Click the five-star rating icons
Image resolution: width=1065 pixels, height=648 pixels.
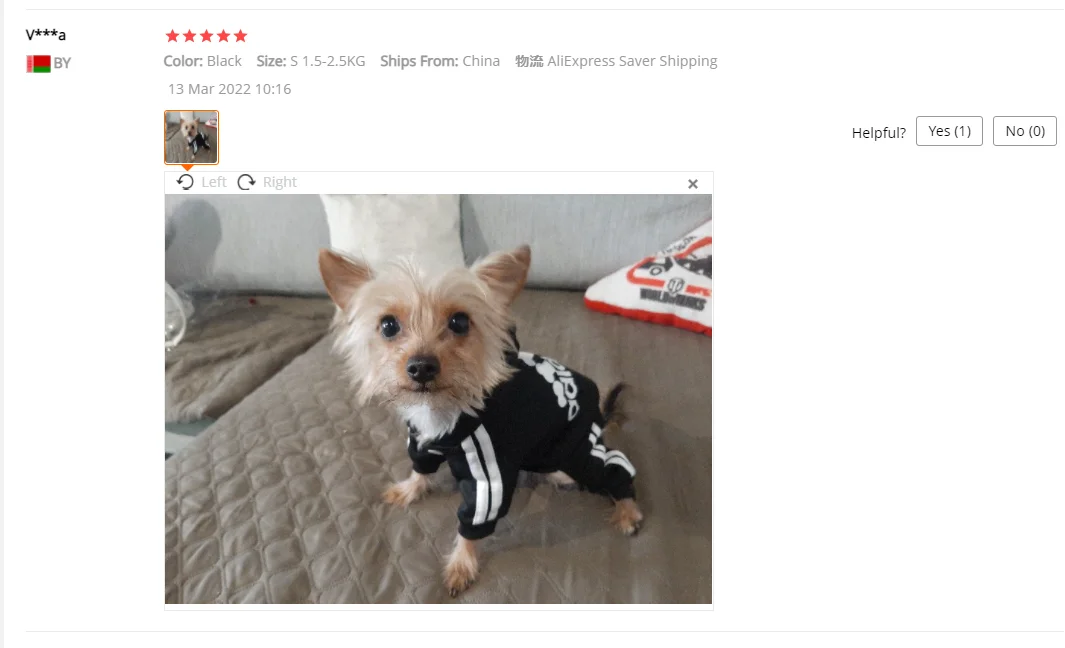point(206,36)
